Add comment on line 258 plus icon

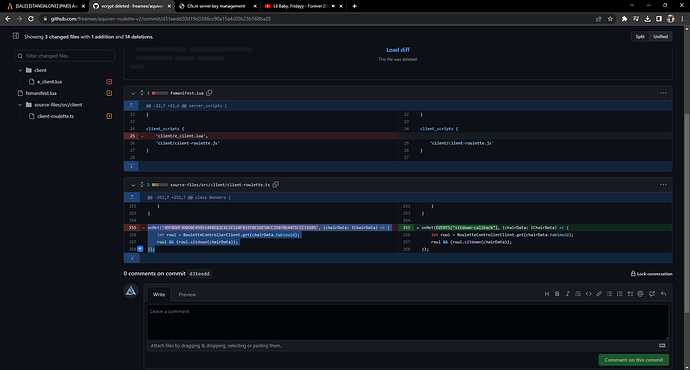[140, 249]
